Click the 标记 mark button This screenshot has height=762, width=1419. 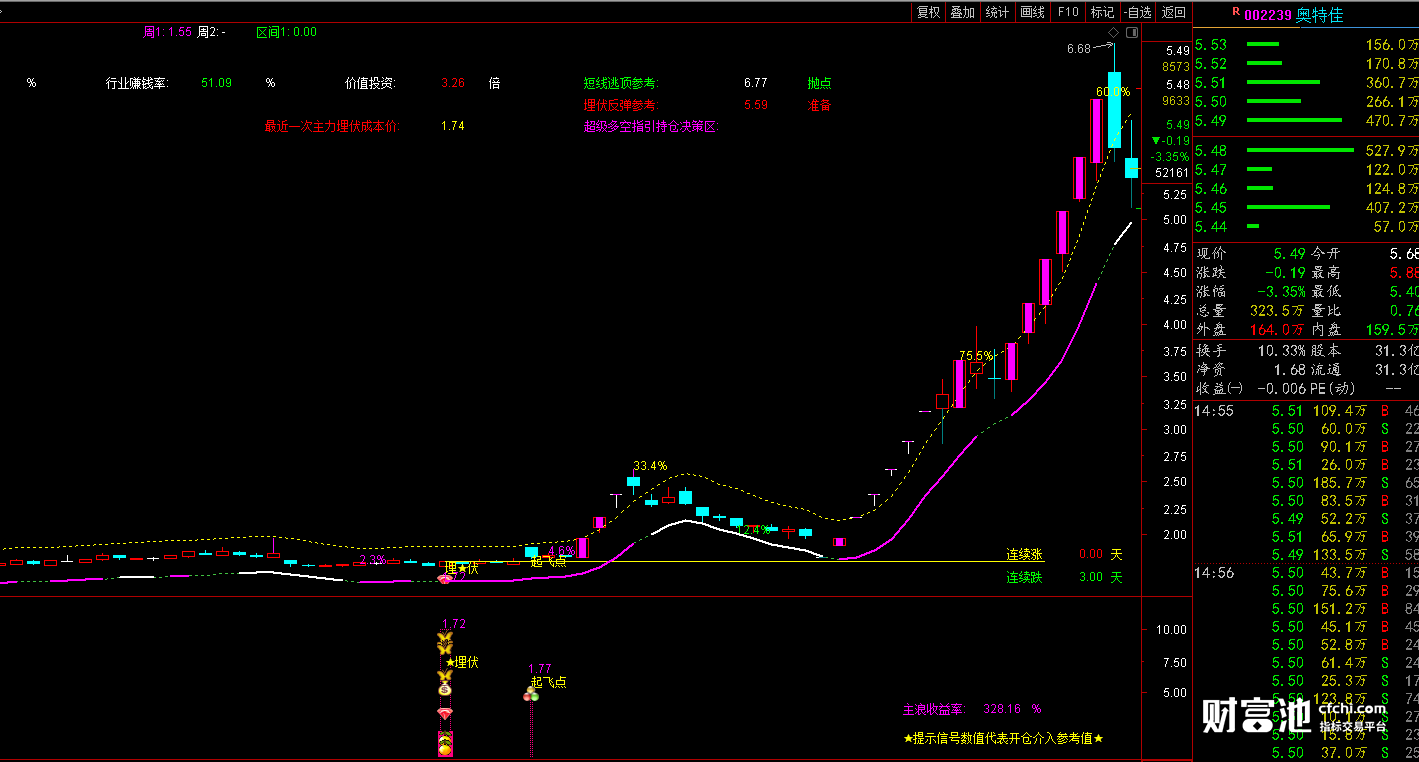point(1102,12)
